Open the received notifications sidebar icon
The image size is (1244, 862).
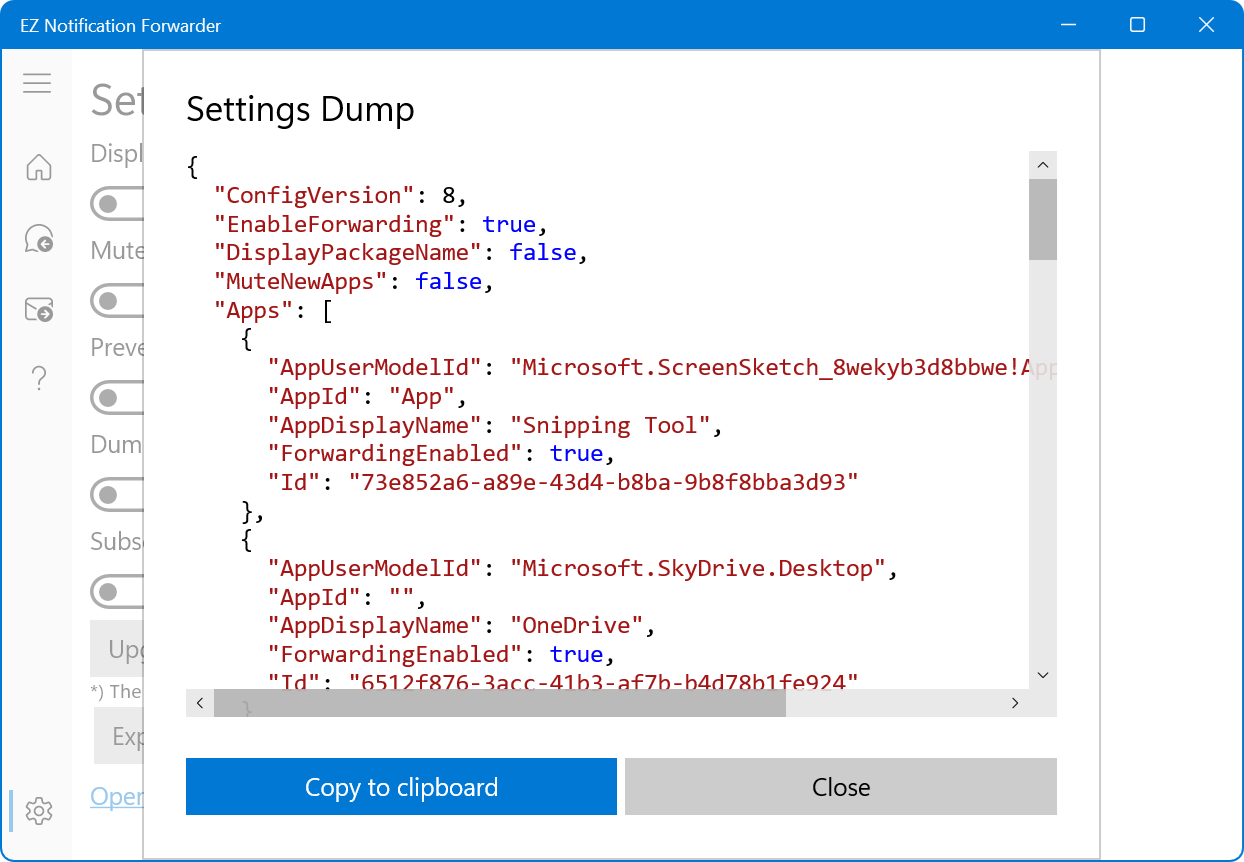click(x=38, y=239)
